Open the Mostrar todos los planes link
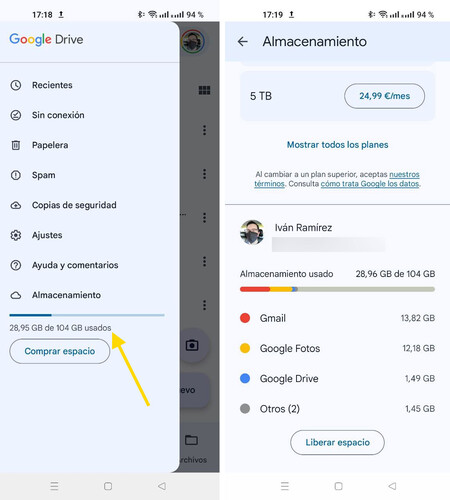Screen dimensions: 450x500 click(337, 145)
